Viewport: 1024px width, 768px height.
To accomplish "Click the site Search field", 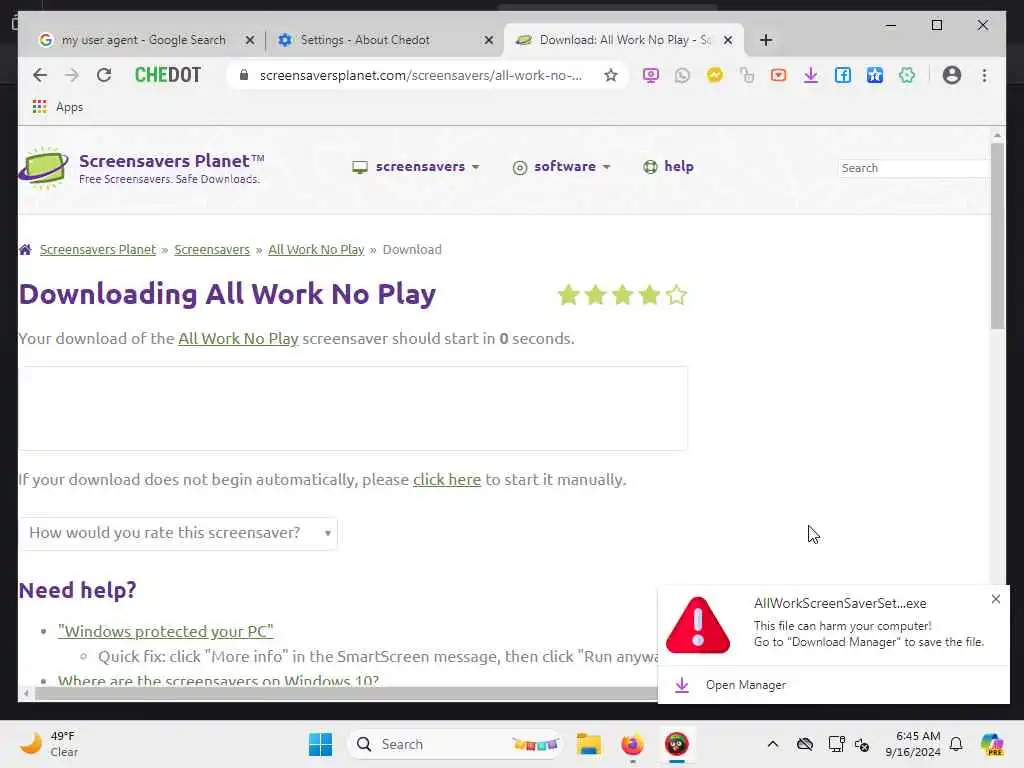I will click(913, 168).
